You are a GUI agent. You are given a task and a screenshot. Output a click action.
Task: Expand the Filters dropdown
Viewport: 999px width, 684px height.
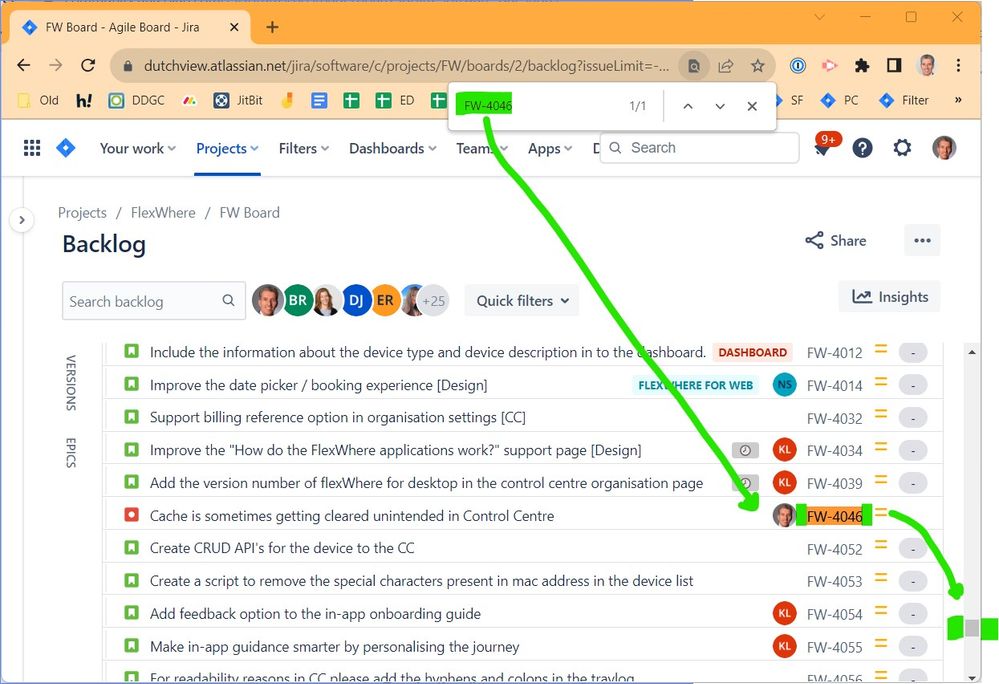[304, 148]
